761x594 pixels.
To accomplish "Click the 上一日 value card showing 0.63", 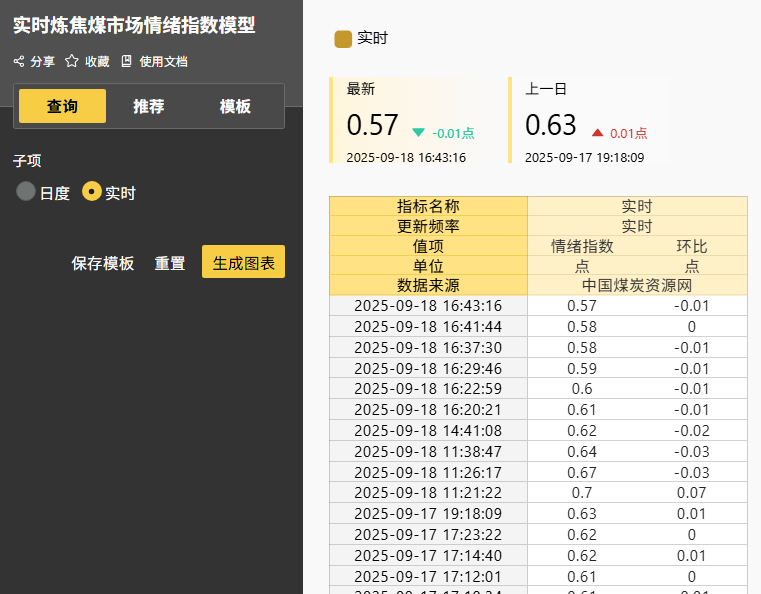I will (590, 121).
